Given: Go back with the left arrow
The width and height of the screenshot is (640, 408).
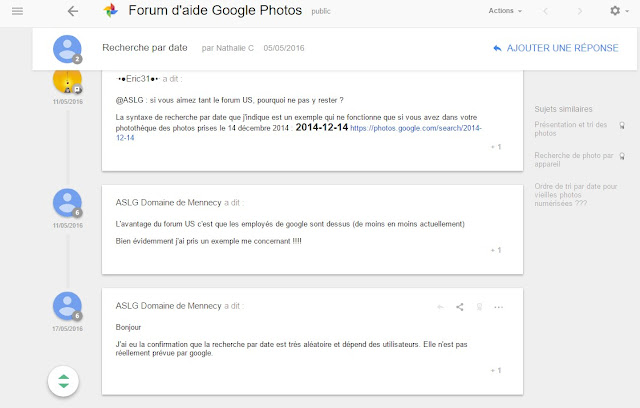Looking at the screenshot, I should [73, 11].
